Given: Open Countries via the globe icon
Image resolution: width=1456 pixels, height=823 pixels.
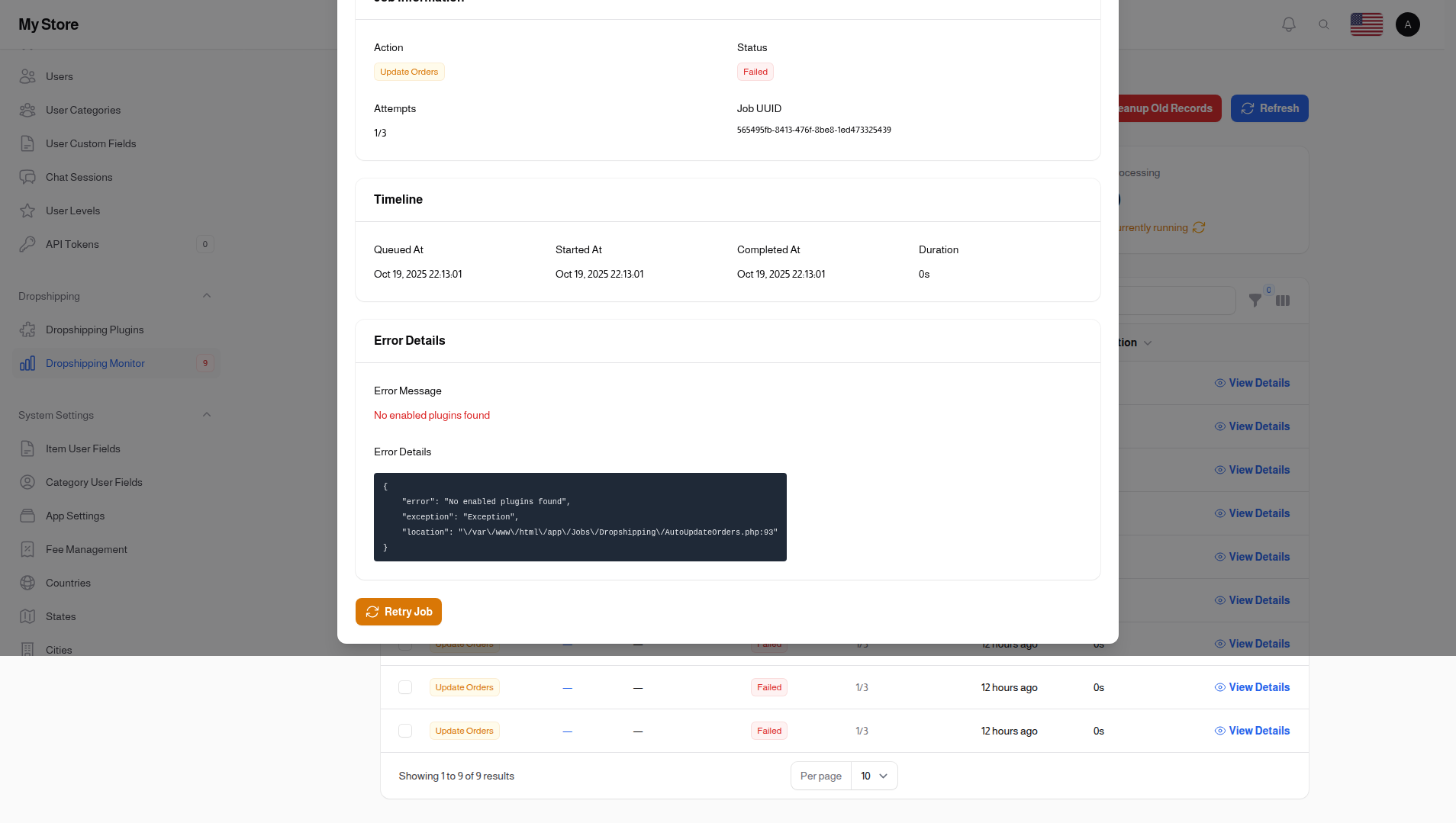Looking at the screenshot, I should coord(27,583).
